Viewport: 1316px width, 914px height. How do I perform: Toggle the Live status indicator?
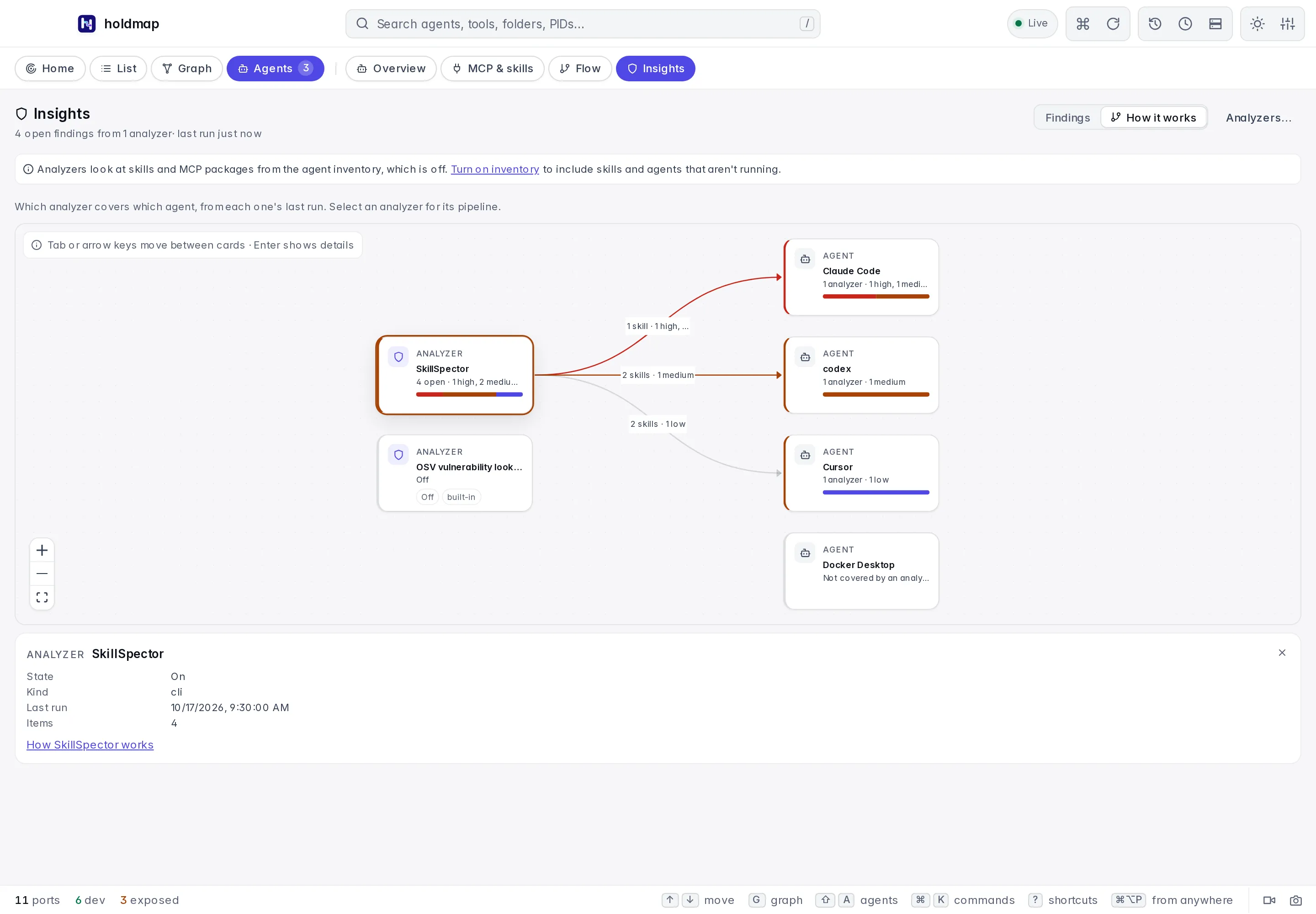(1032, 23)
